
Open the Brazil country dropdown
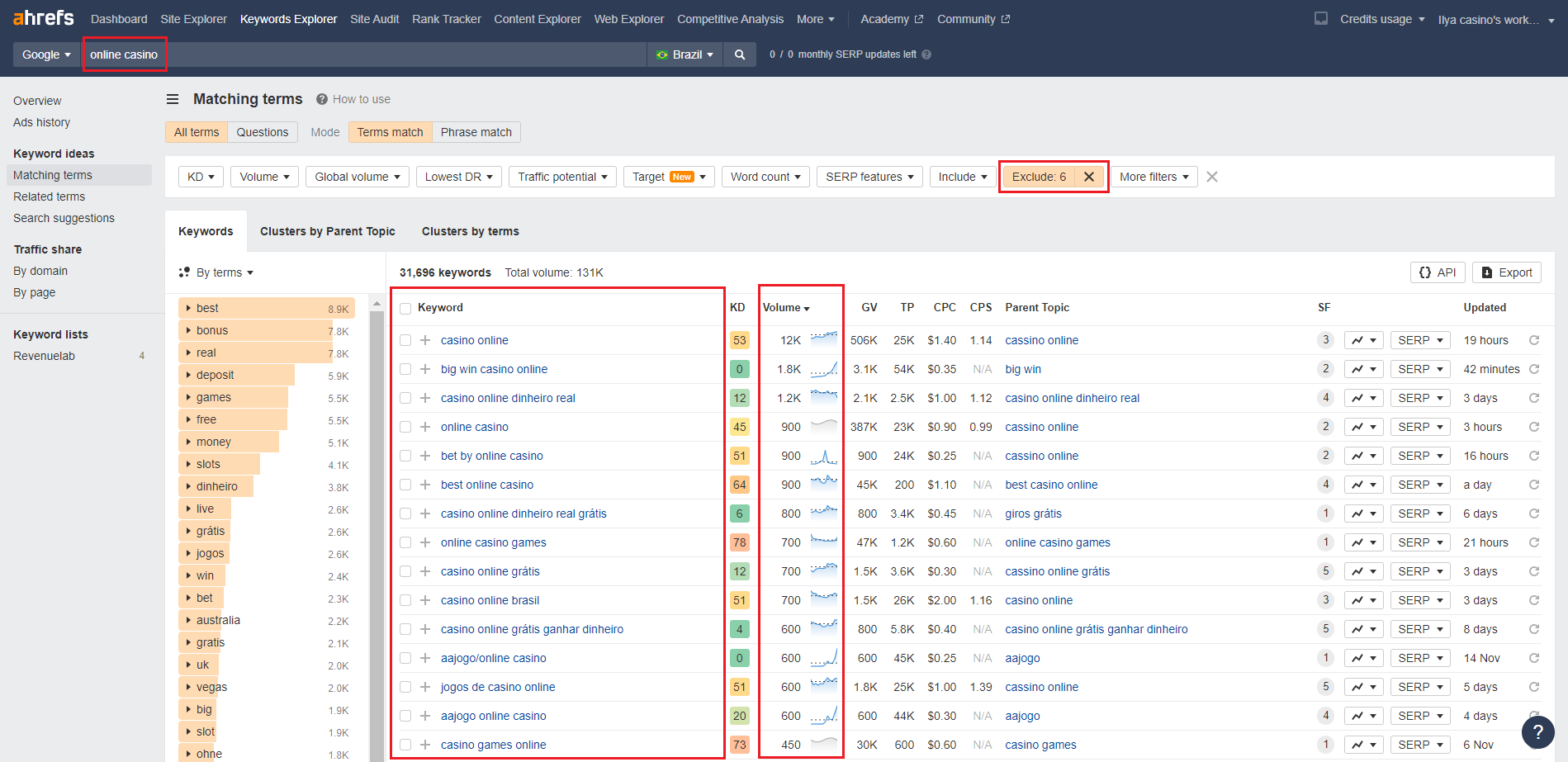(685, 54)
